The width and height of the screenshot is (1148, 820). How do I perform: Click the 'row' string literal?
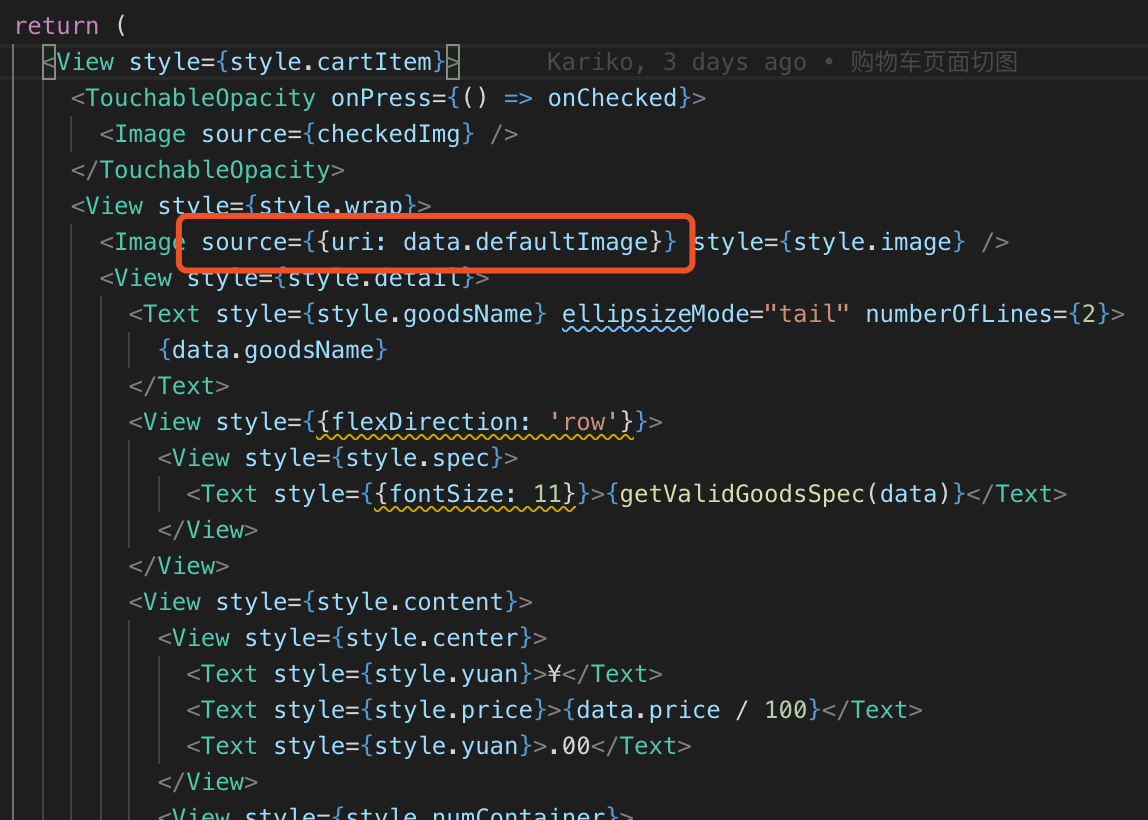coord(581,421)
